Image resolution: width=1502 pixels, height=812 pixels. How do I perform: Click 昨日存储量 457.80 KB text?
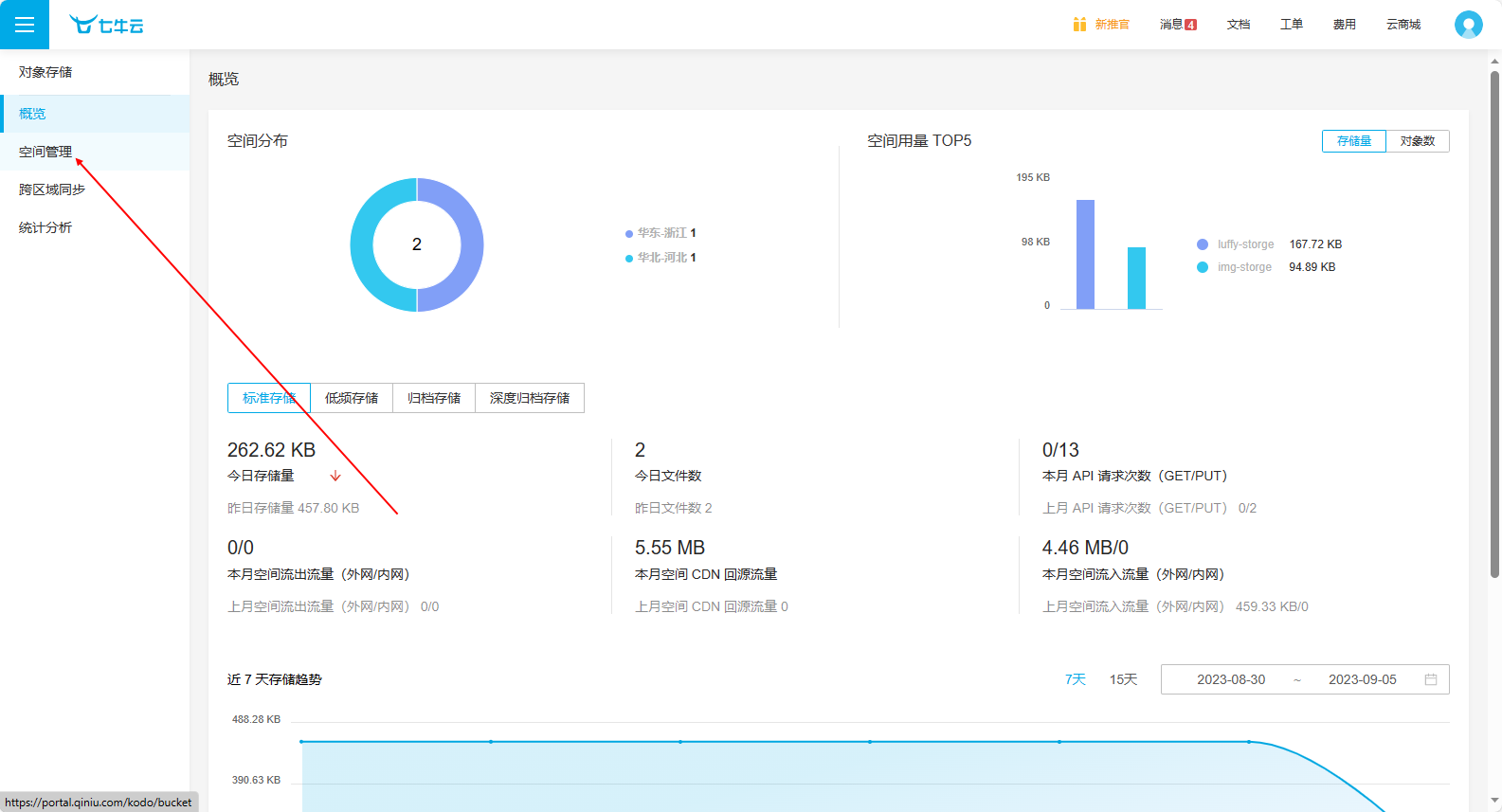pos(294,508)
